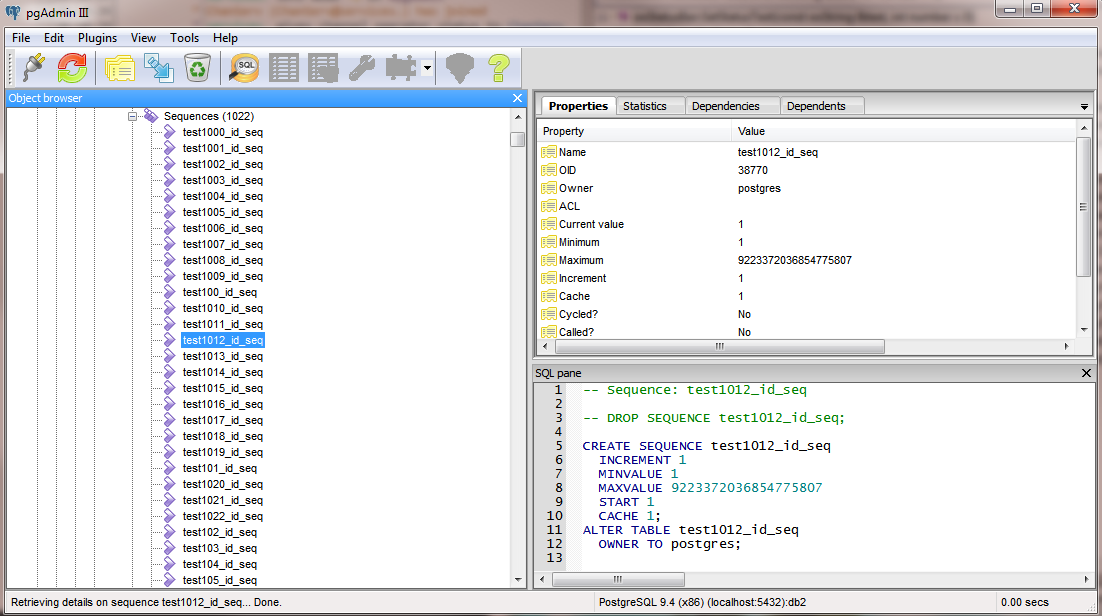
Task: Select sequence test103_id_seq
Action: tap(220, 548)
